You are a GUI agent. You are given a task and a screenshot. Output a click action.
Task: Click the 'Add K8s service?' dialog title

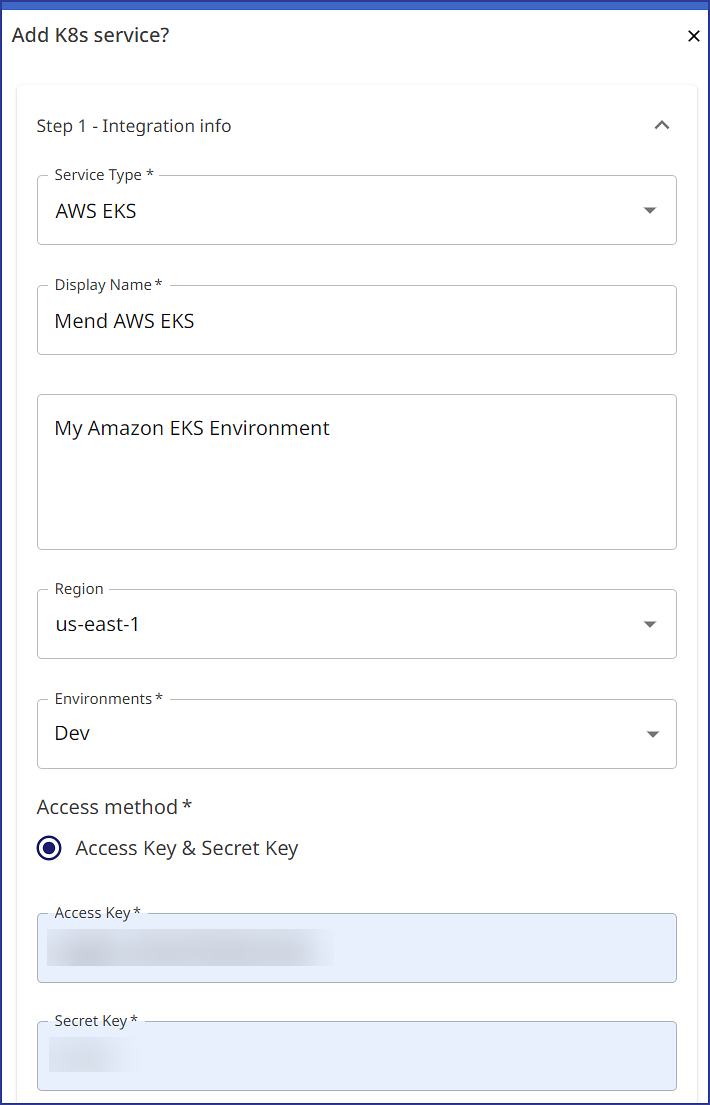[x=90, y=36]
